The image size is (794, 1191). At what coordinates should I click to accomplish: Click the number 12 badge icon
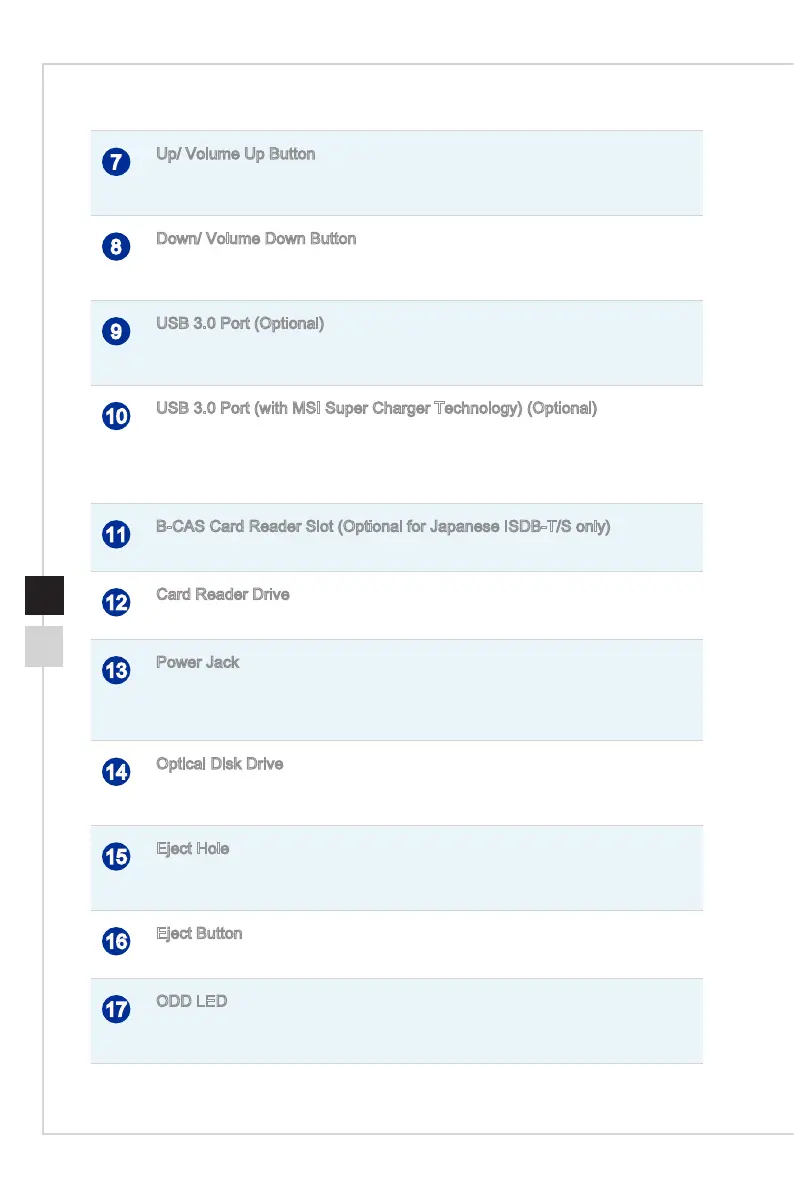[x=116, y=602]
